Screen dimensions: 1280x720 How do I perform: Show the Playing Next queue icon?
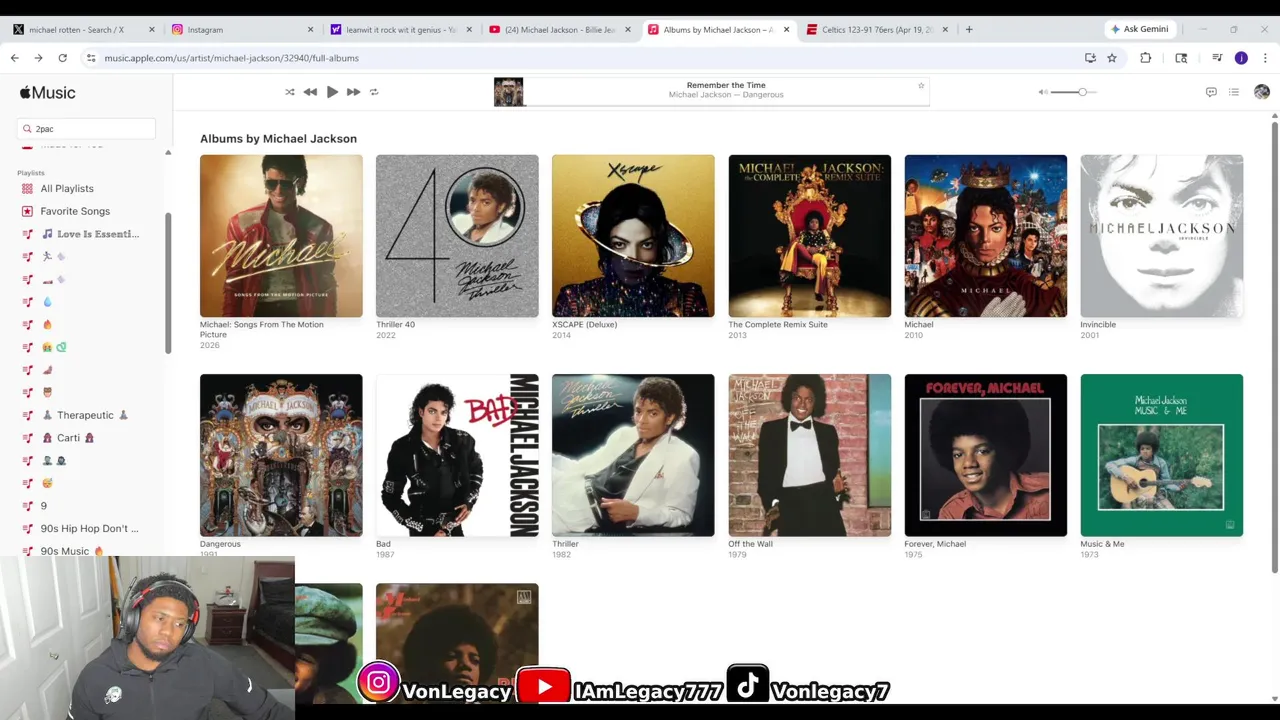point(1234,92)
